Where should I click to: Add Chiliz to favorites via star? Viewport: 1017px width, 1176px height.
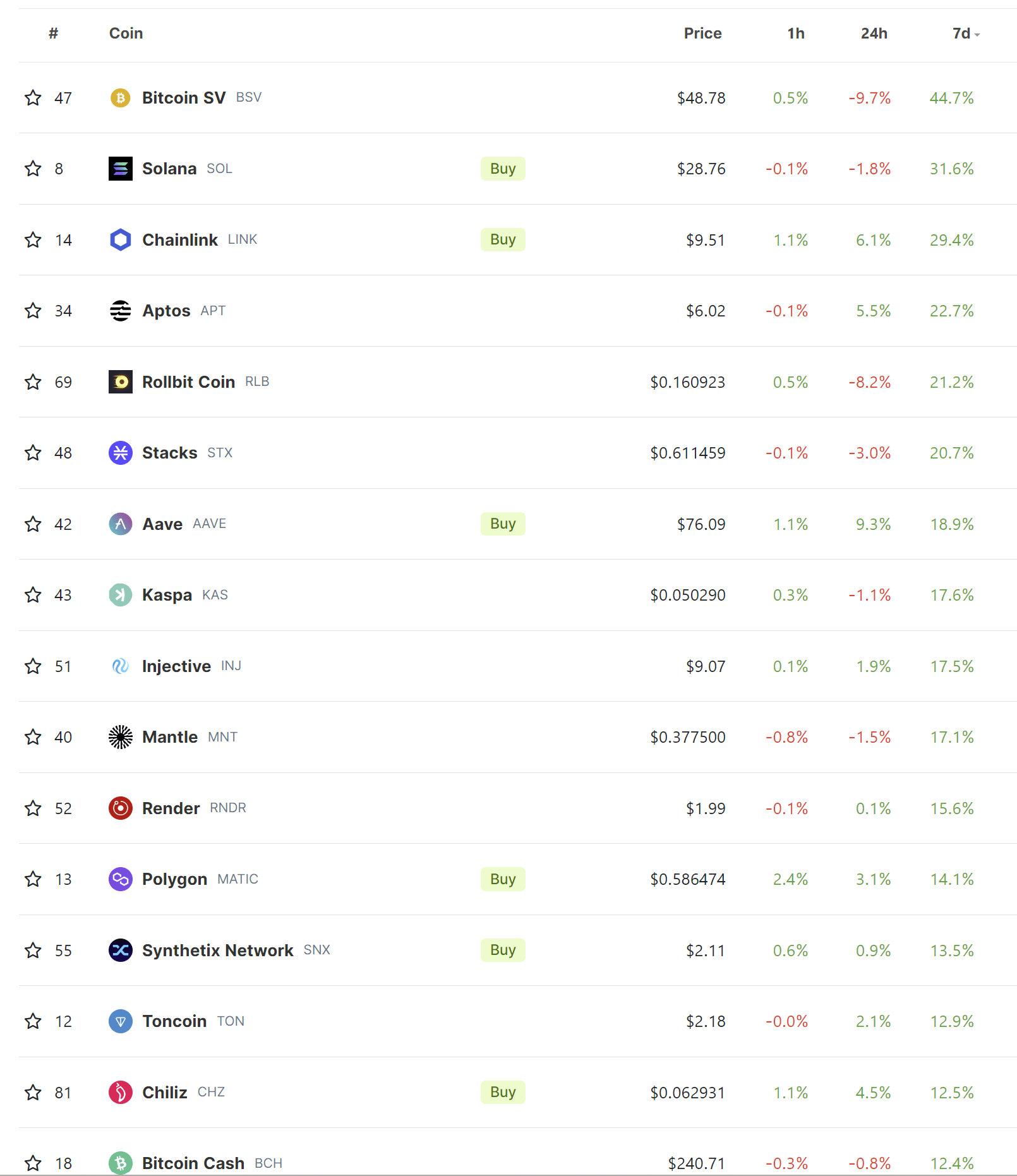tap(32, 1091)
